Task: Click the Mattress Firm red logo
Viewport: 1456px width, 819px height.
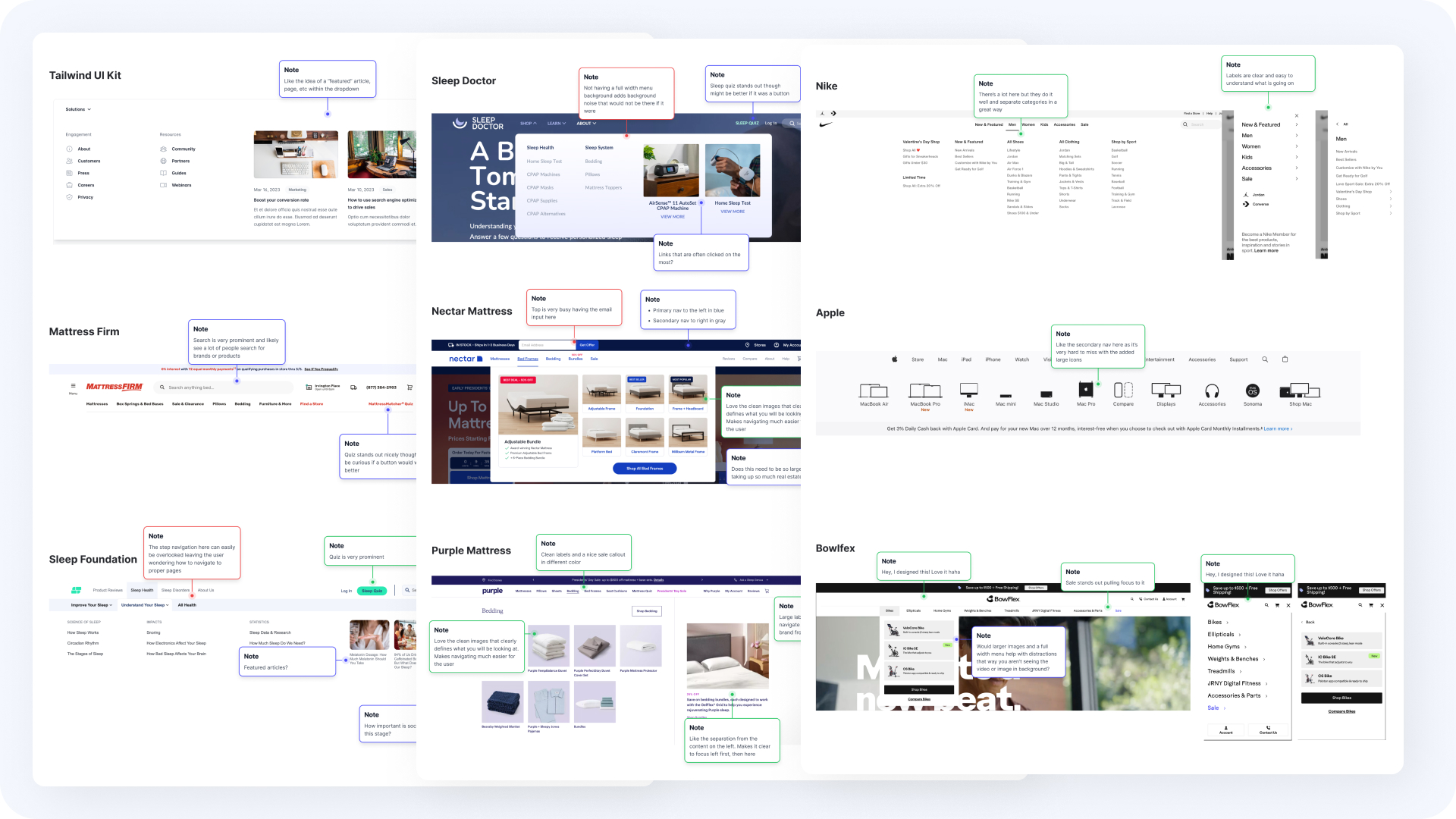Action: [x=115, y=387]
